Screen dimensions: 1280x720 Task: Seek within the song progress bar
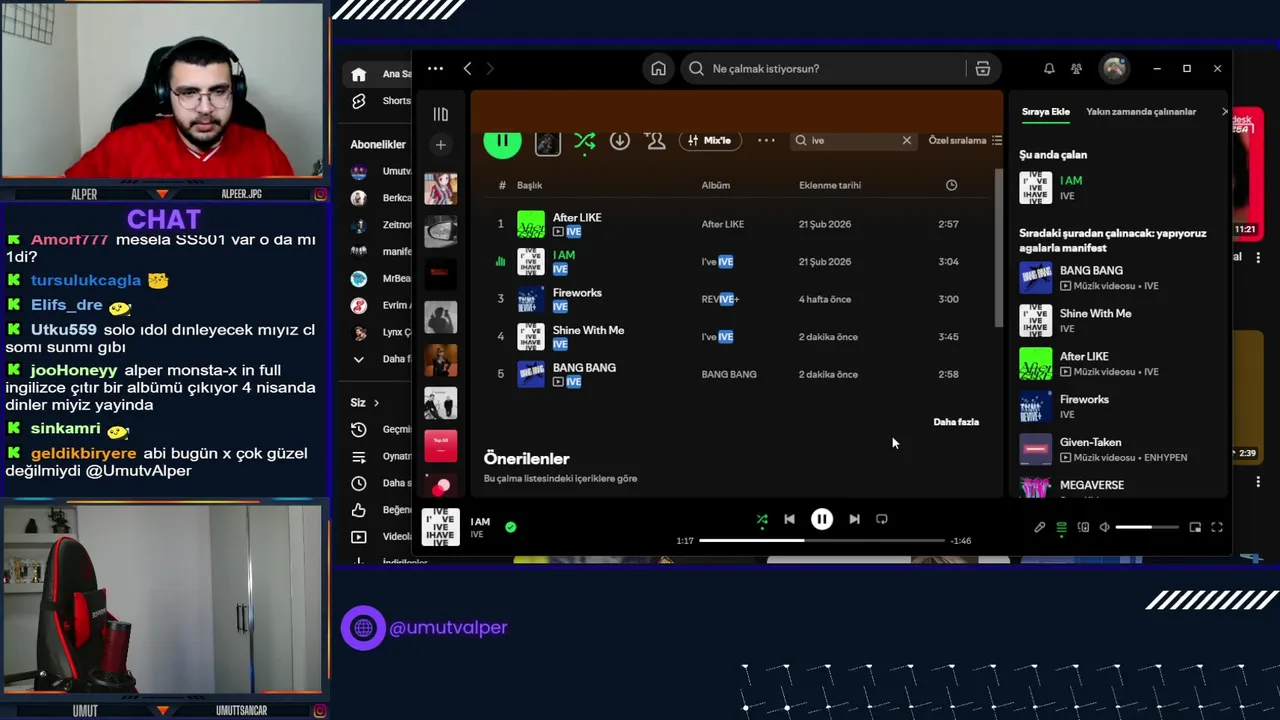[x=822, y=541]
